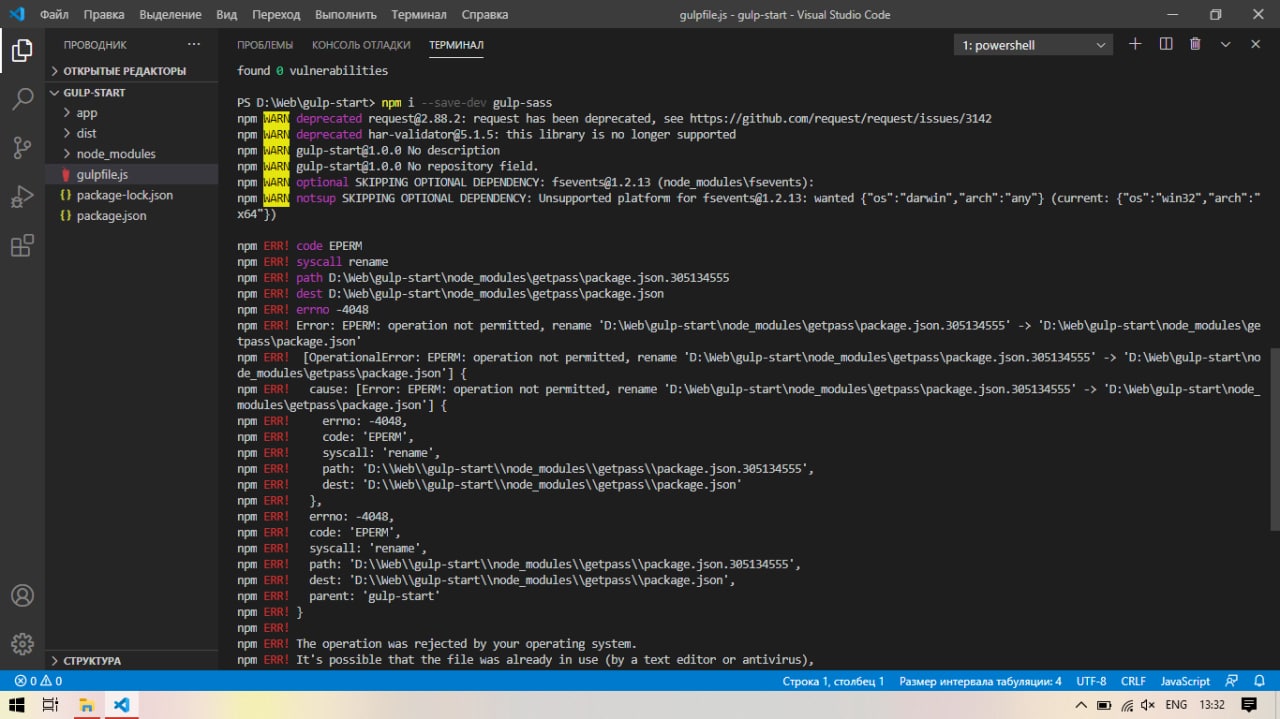Open Source Control view in activity bar

pyautogui.click(x=22, y=148)
